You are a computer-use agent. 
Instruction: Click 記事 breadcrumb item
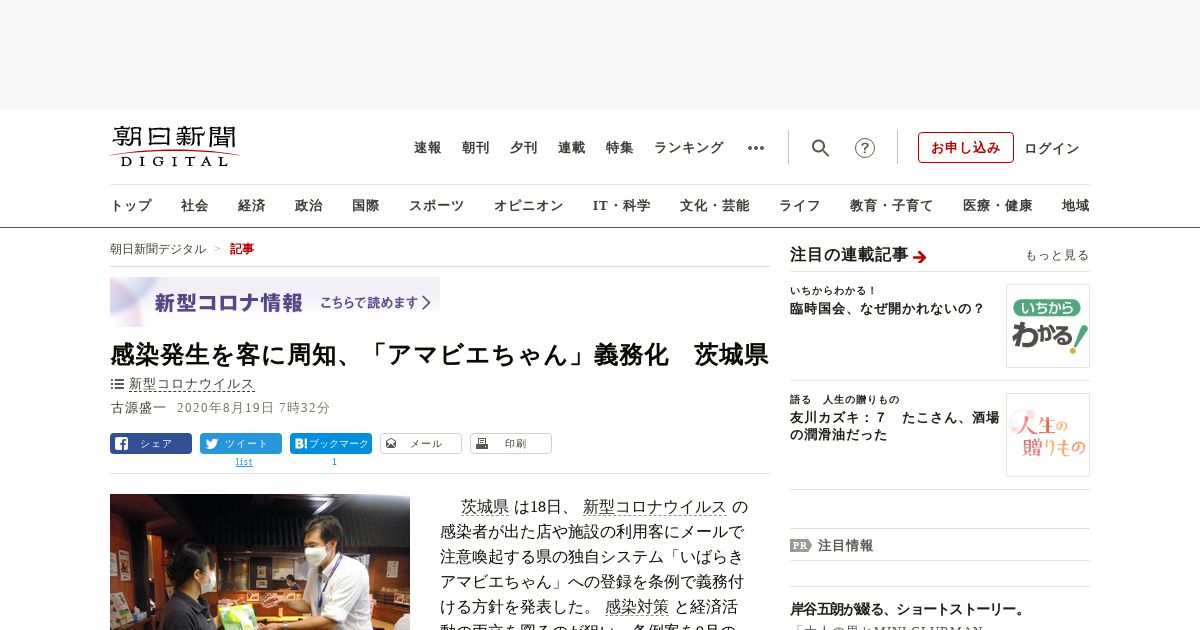[242, 249]
